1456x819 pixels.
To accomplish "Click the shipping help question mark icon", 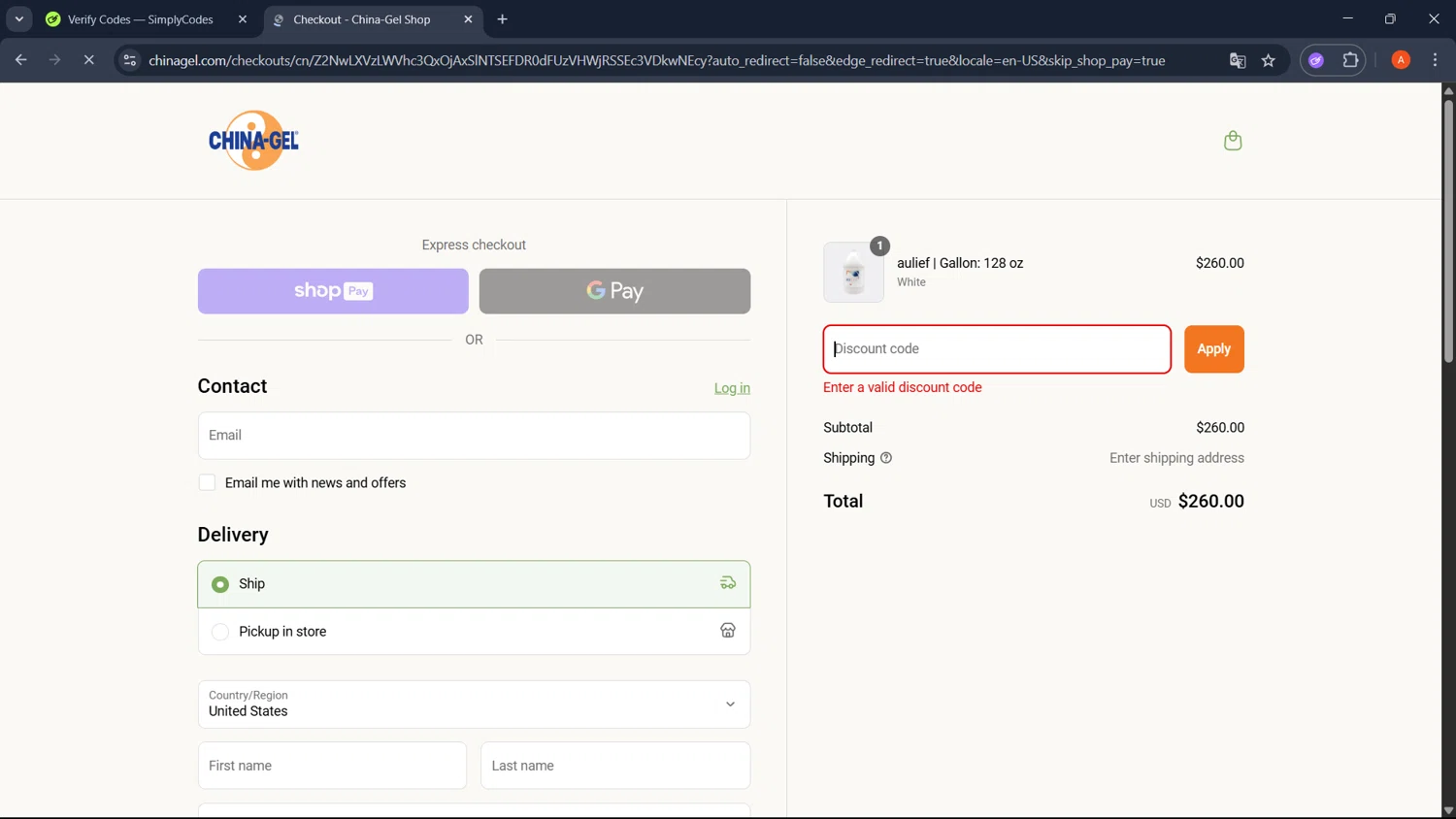I will [885, 458].
